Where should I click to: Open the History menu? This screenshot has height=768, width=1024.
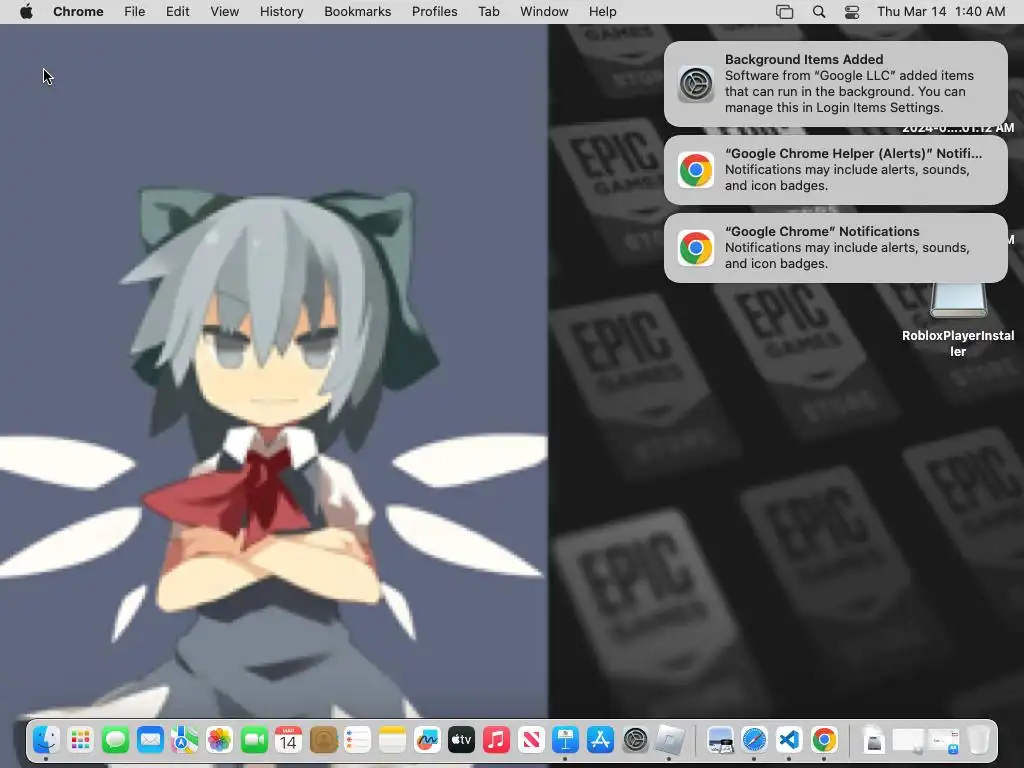pos(281,12)
